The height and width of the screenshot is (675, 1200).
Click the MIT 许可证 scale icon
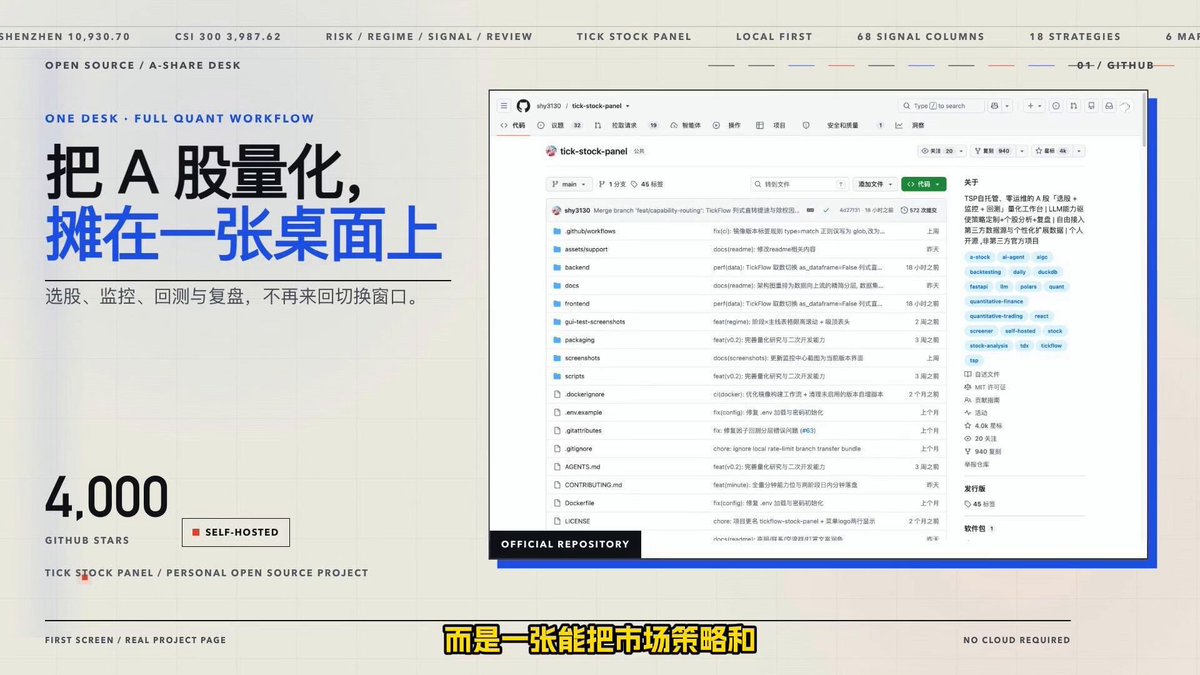[968, 386]
